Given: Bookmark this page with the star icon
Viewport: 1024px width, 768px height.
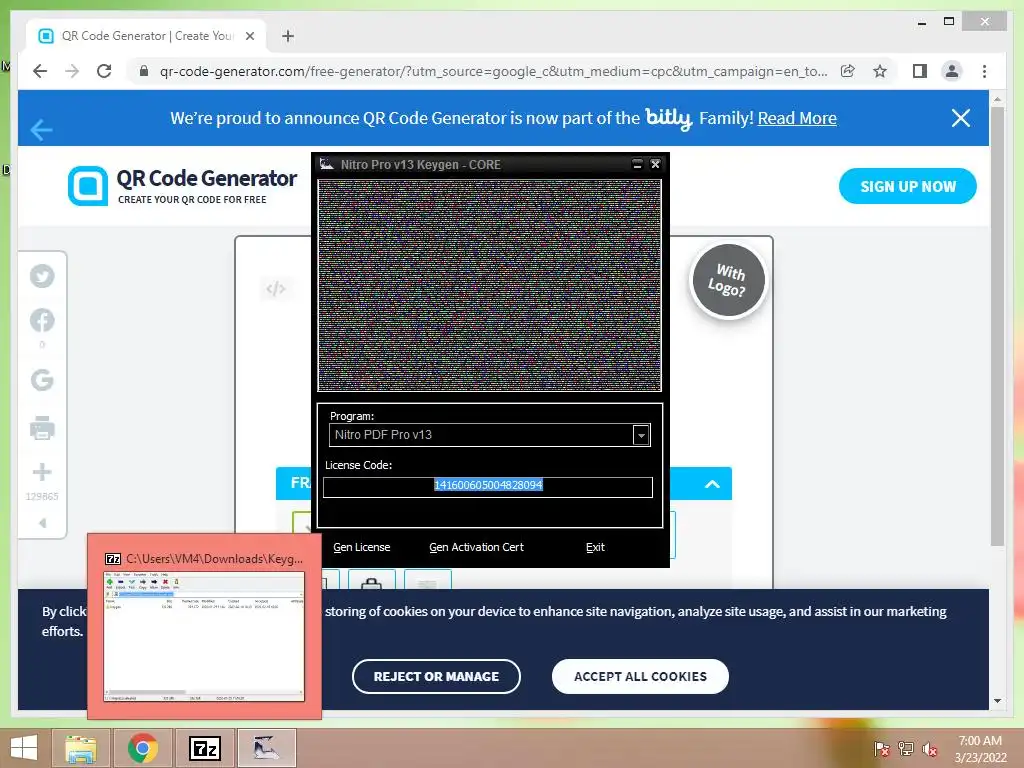Looking at the screenshot, I should [880, 71].
